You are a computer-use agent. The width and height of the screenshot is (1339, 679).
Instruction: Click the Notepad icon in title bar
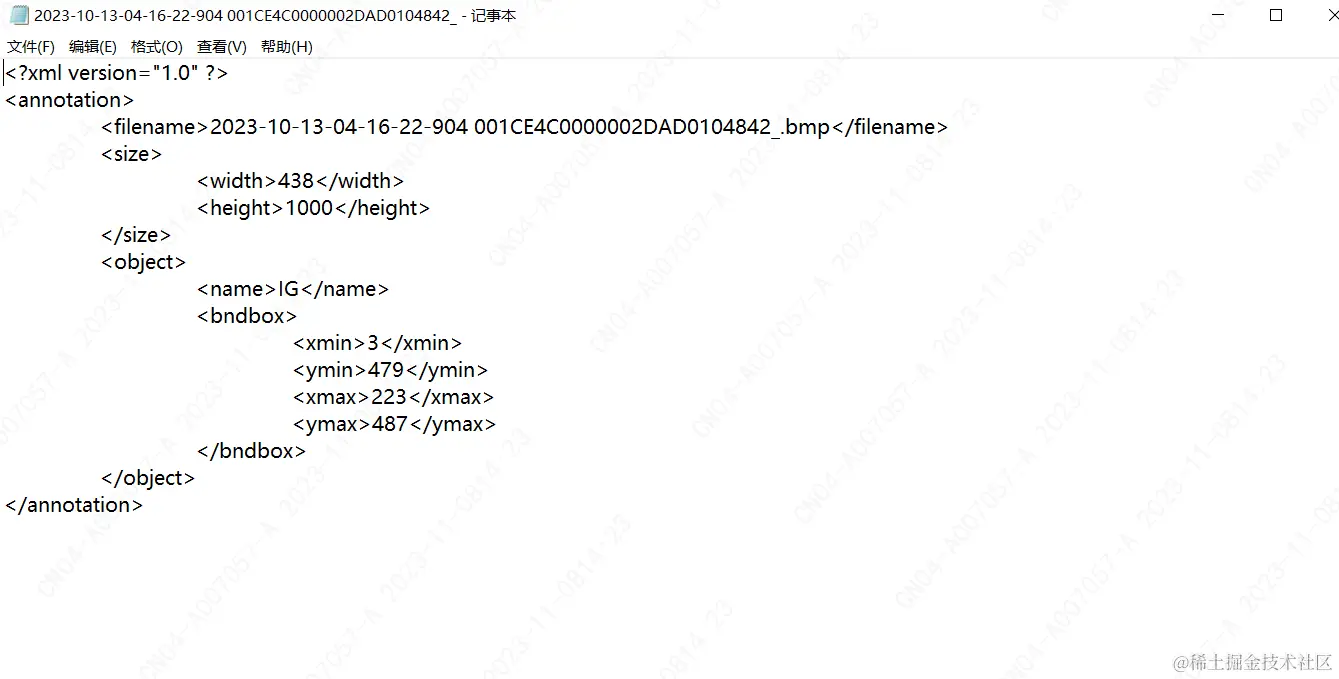(19, 15)
